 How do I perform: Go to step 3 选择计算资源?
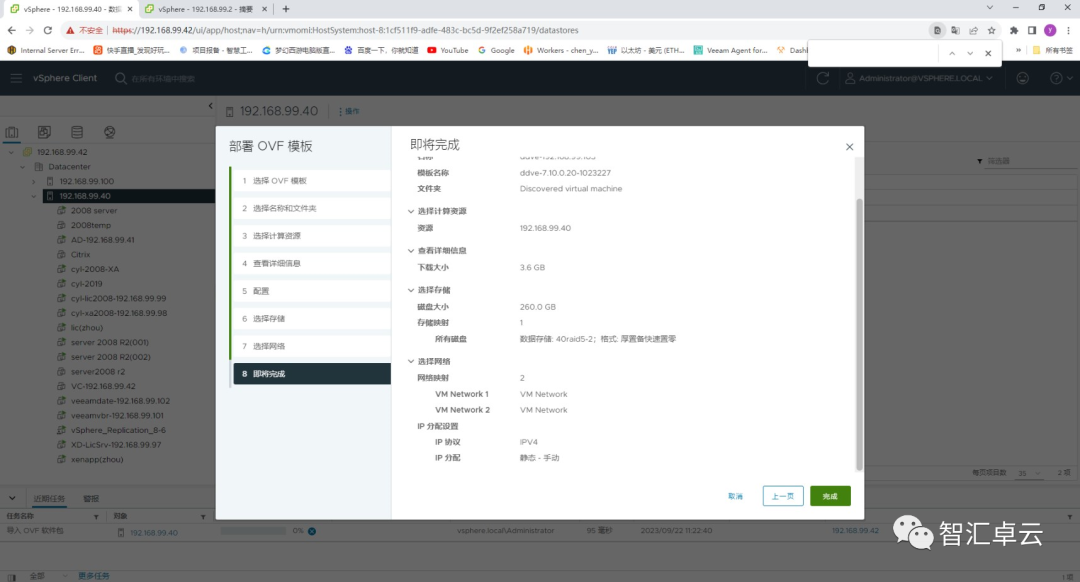pos(311,236)
